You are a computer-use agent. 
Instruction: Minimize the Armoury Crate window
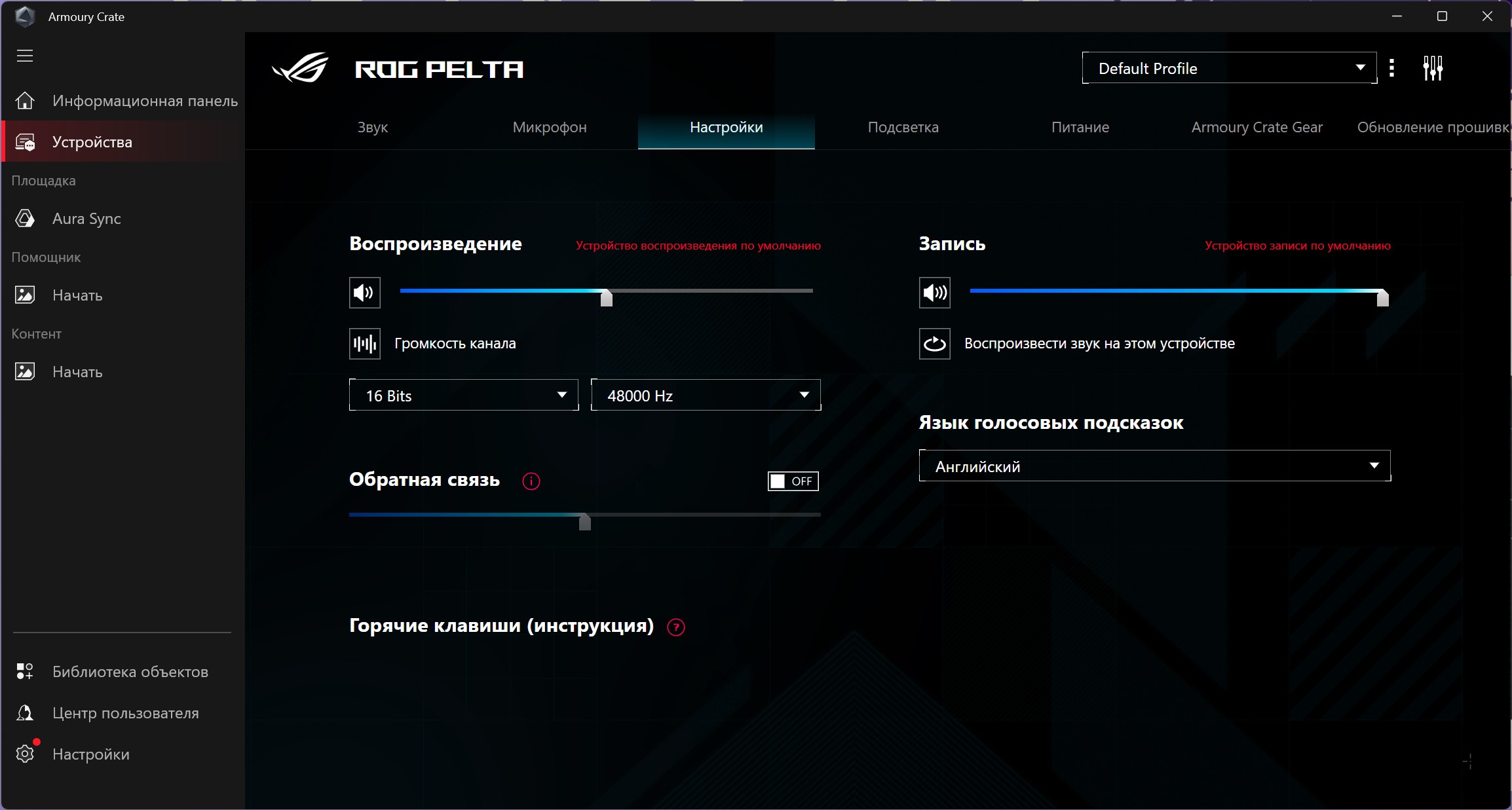tap(1397, 16)
